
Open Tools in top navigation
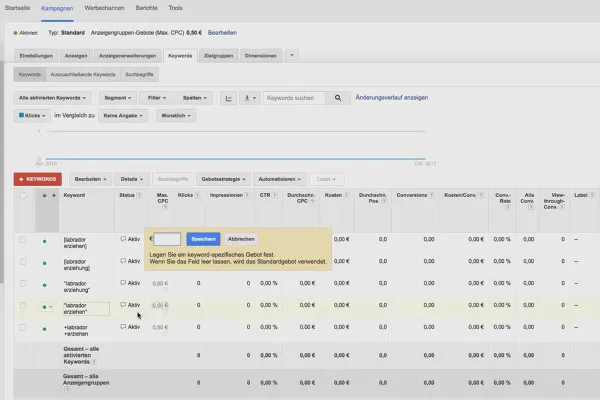[176, 8]
